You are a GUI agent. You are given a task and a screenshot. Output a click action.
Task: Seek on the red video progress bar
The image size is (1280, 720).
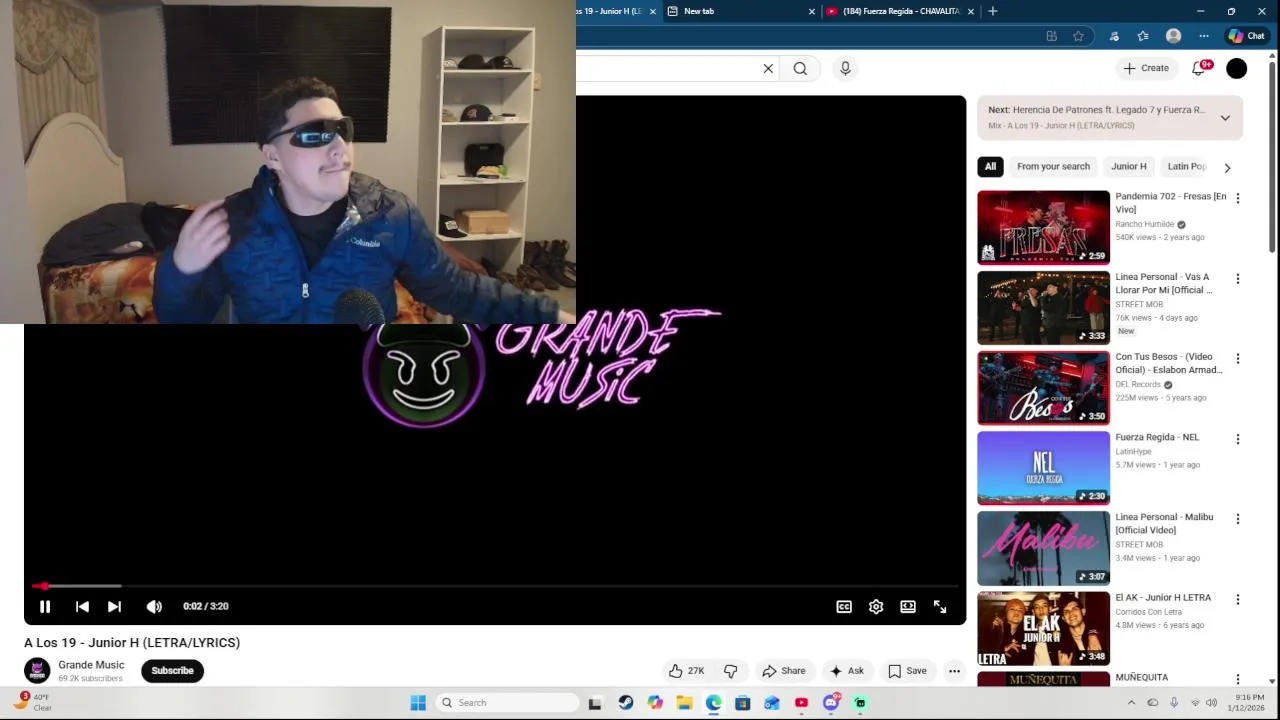click(x=495, y=586)
